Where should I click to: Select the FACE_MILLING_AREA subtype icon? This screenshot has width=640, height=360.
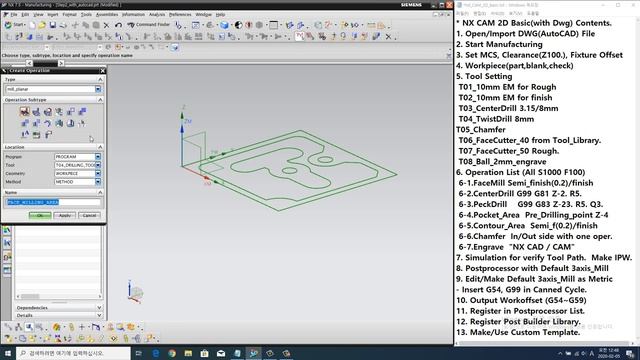pos(24,111)
